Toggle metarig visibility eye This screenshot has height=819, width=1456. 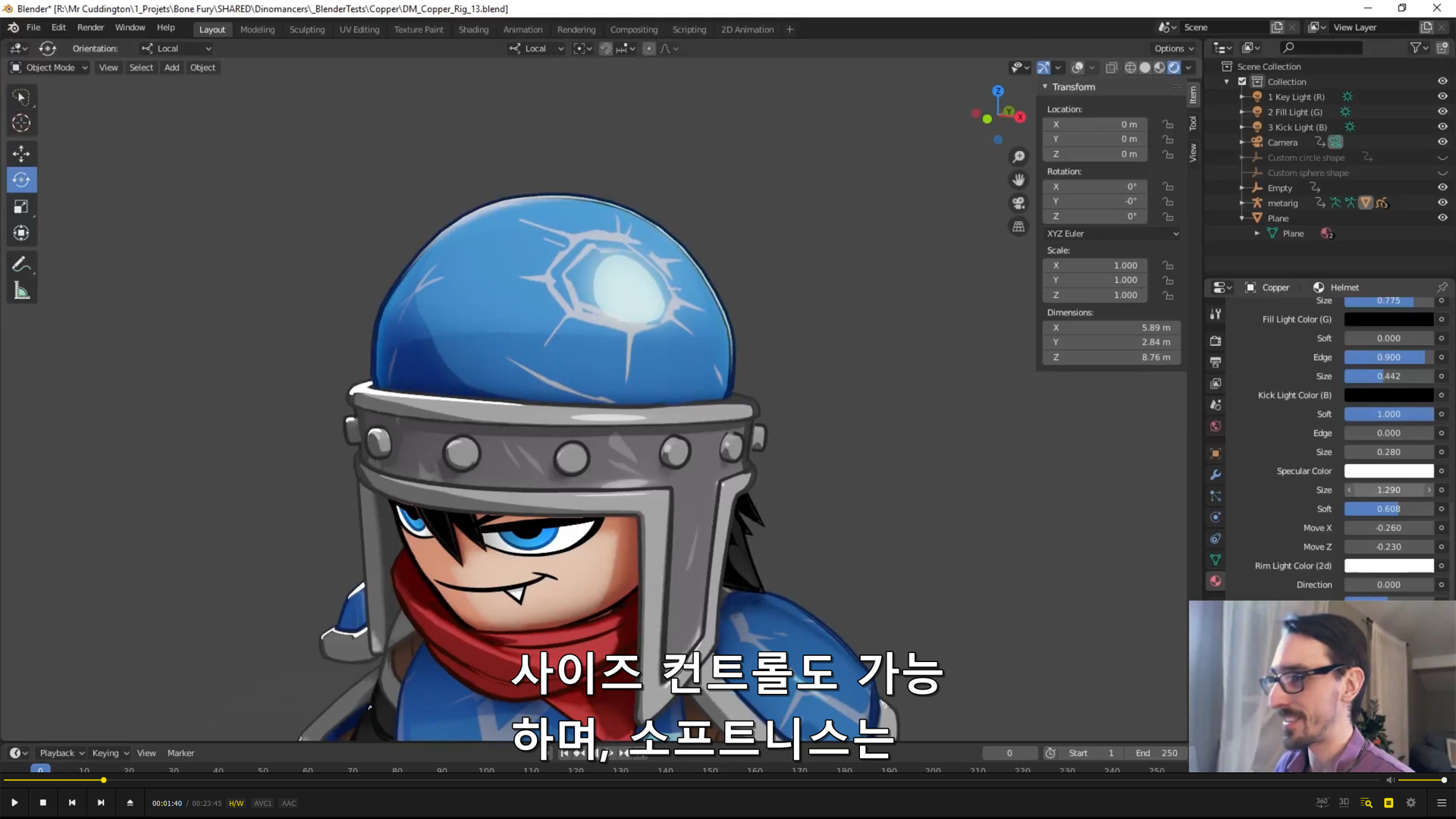[1442, 203]
